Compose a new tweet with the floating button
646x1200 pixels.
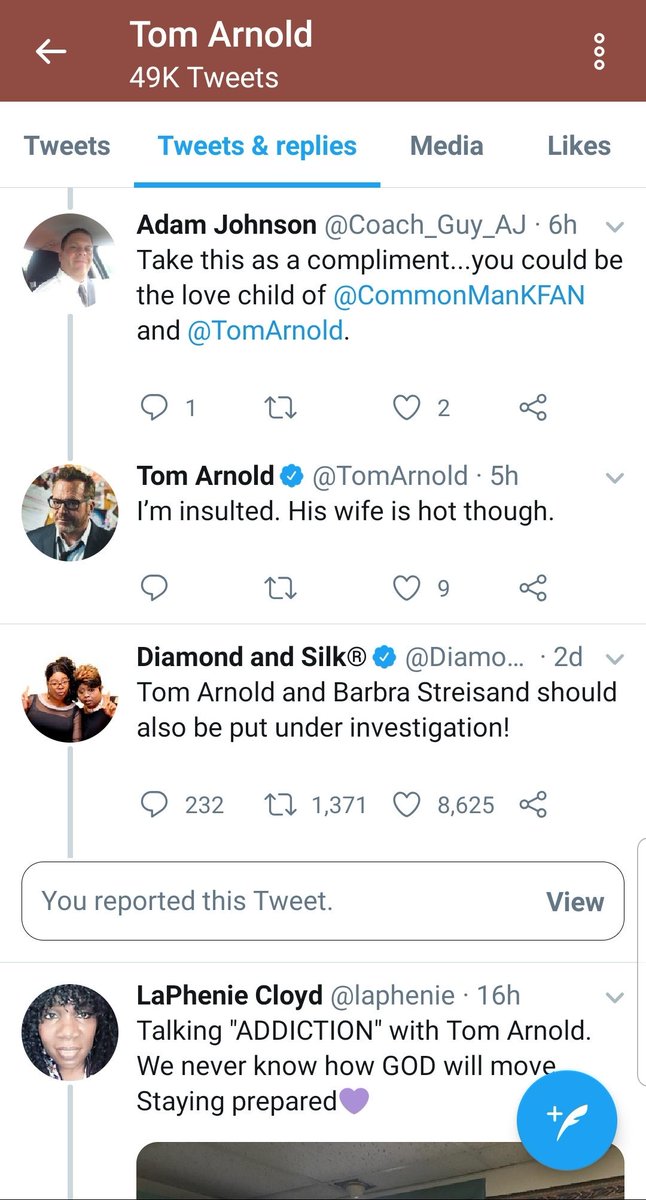coord(567,1120)
